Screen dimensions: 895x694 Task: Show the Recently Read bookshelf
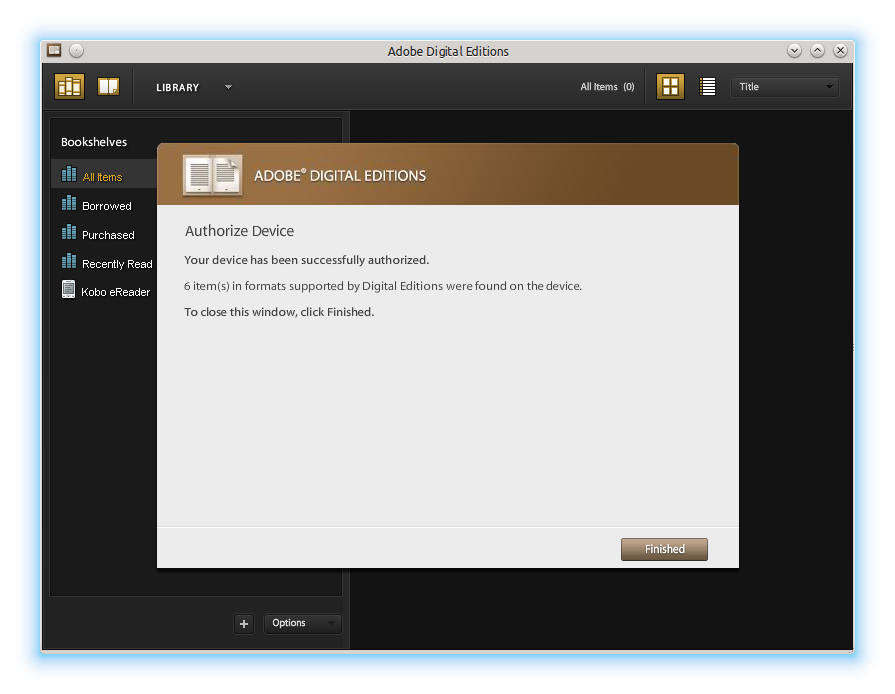click(117, 264)
